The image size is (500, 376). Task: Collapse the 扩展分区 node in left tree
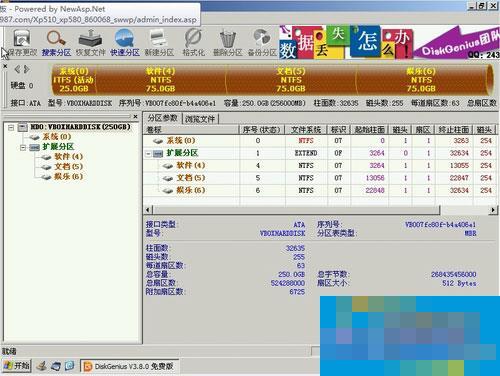[23, 147]
